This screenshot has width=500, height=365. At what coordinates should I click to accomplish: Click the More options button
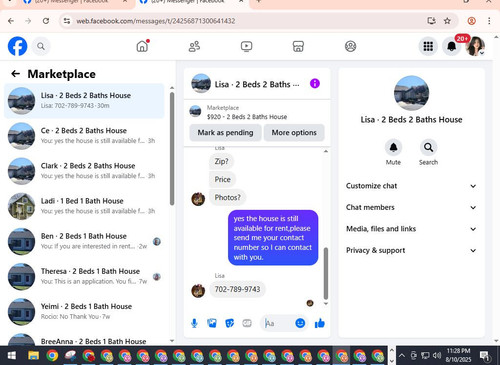click(294, 133)
